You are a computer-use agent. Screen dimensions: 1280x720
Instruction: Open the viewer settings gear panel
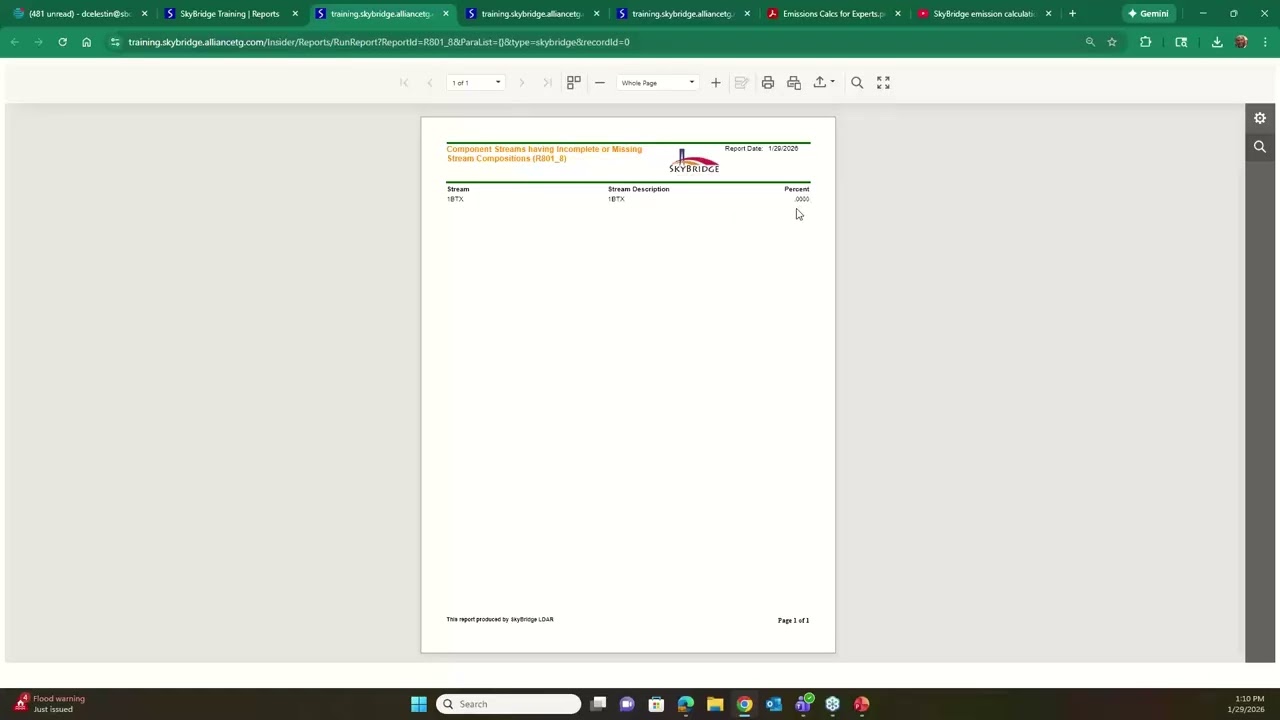tap(1260, 118)
